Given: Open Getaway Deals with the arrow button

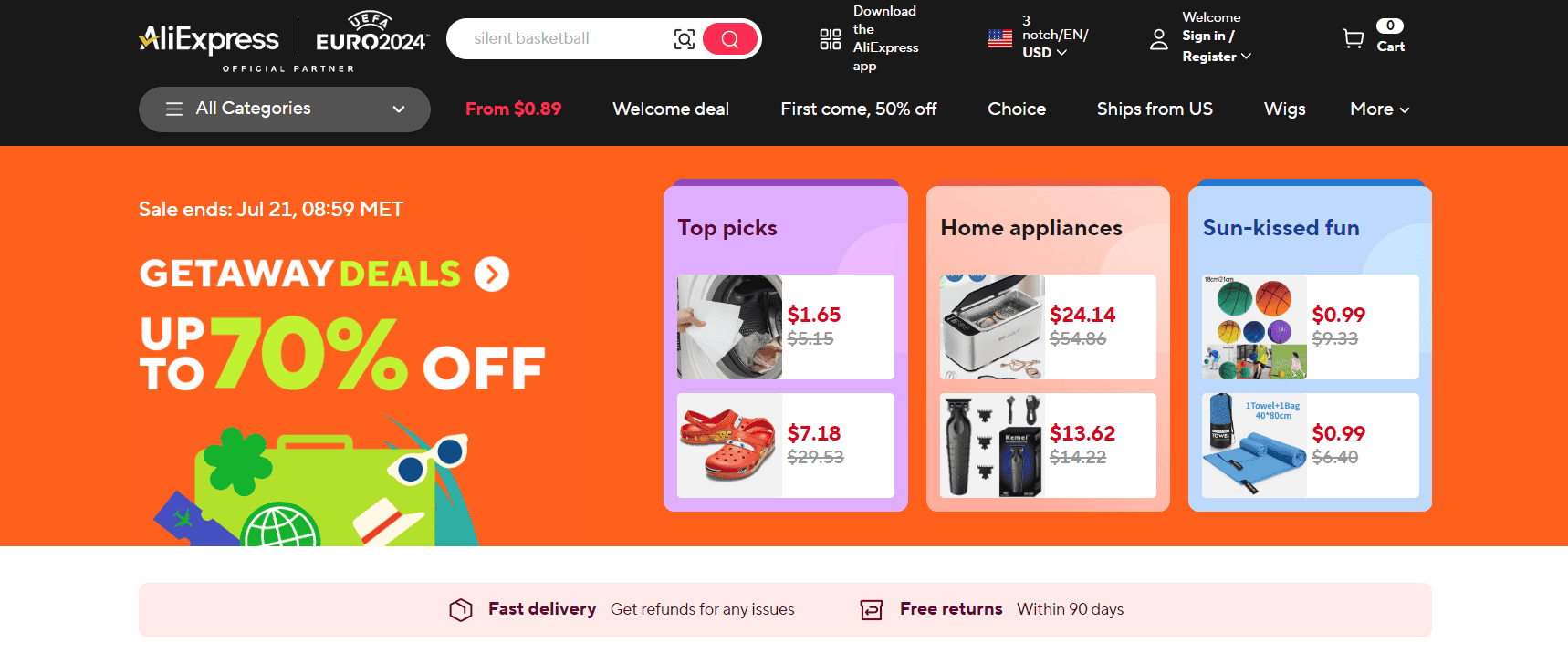Looking at the screenshot, I should point(491,274).
